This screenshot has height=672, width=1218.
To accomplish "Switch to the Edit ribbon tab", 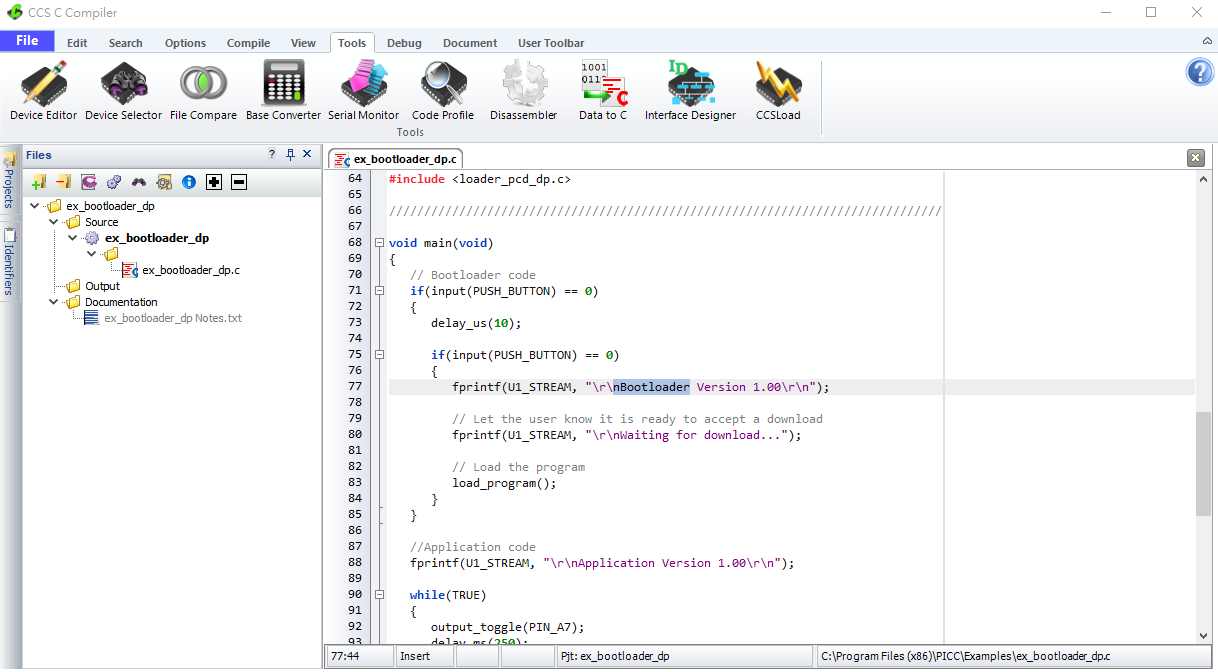I will (x=77, y=43).
